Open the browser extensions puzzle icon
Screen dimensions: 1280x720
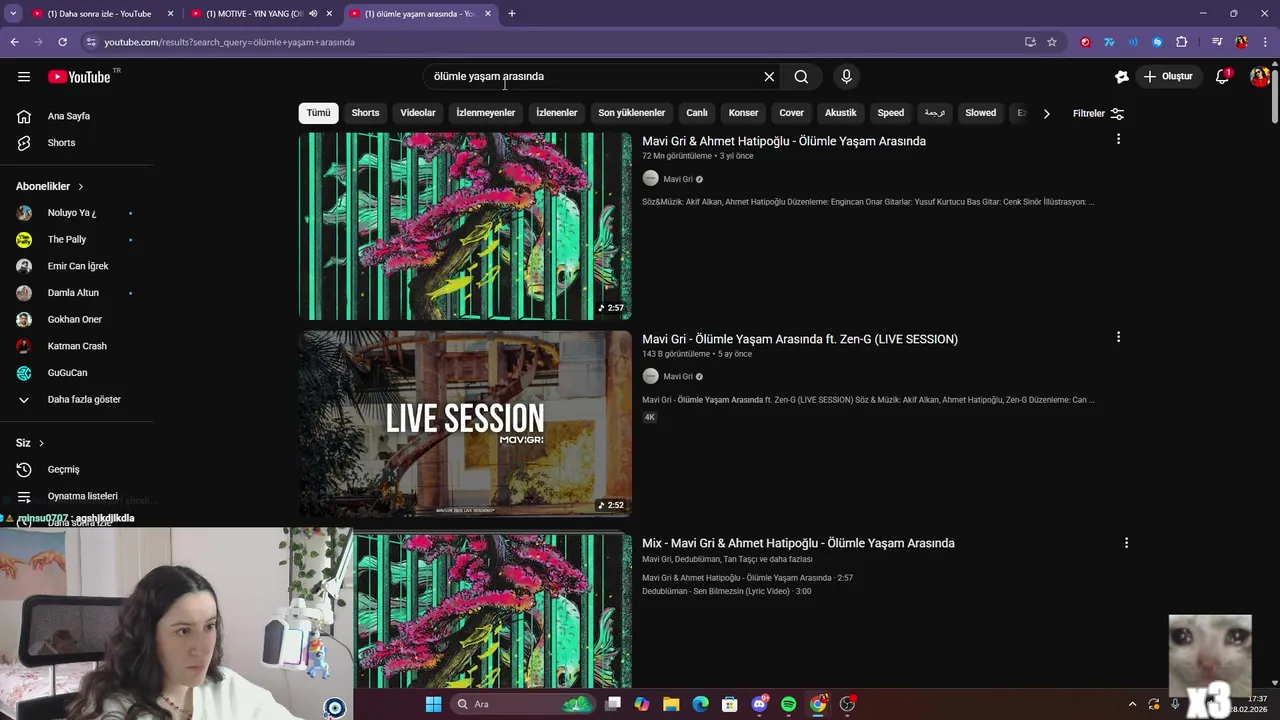point(1181,42)
